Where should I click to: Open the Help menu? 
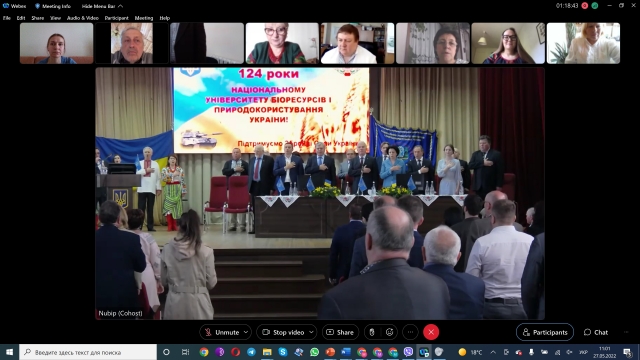[x=164, y=18]
